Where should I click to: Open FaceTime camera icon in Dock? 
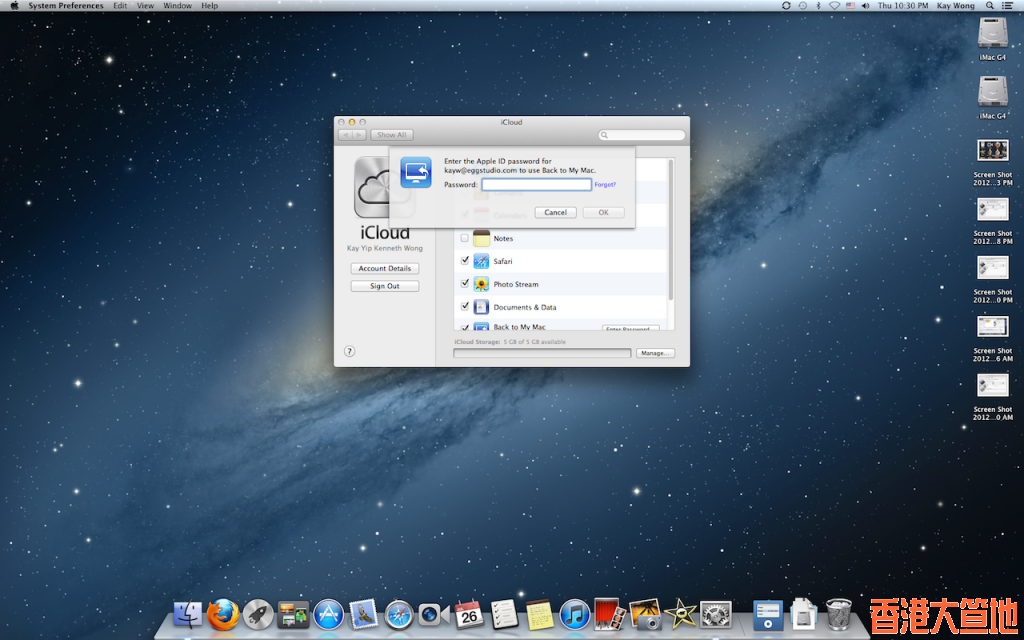[x=434, y=615]
